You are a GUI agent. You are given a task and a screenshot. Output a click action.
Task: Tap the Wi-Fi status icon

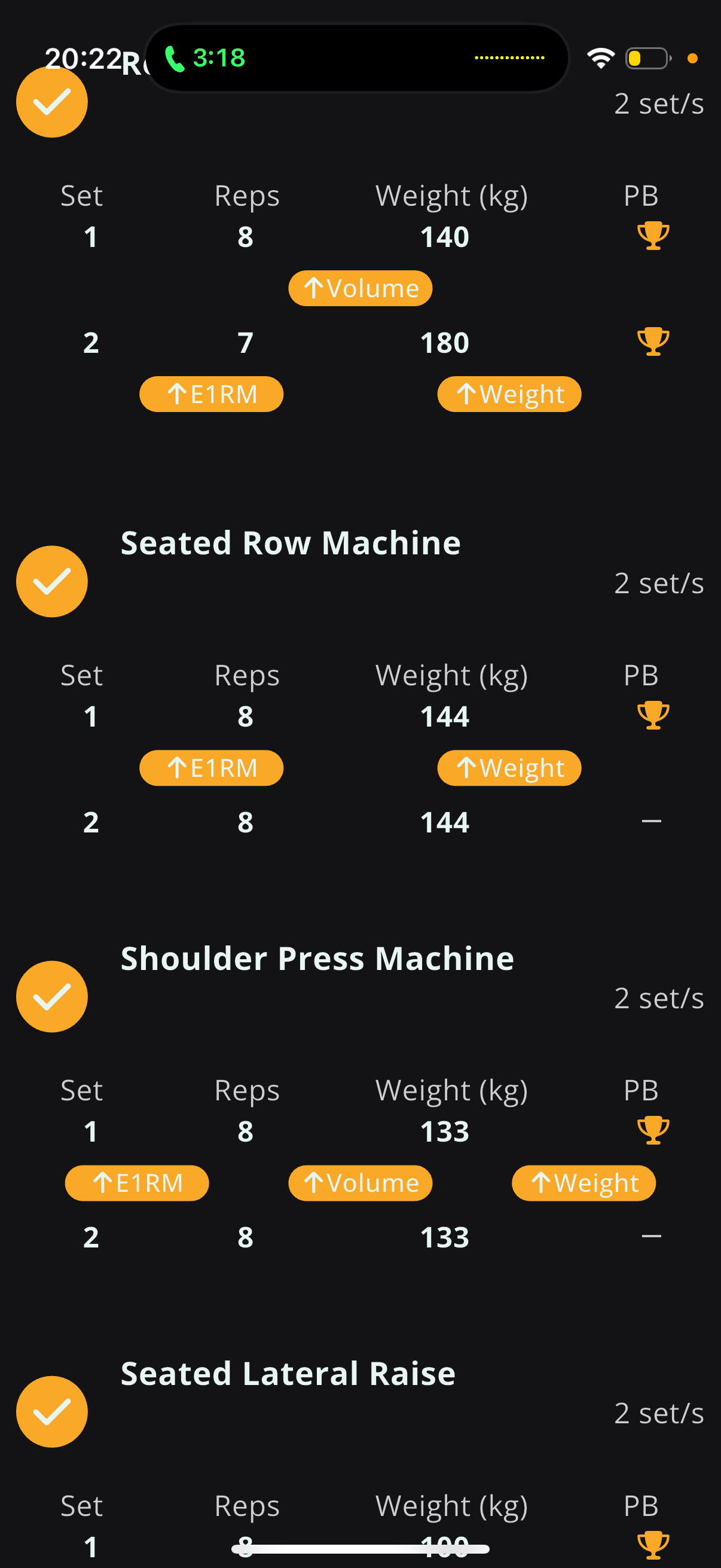click(x=600, y=58)
